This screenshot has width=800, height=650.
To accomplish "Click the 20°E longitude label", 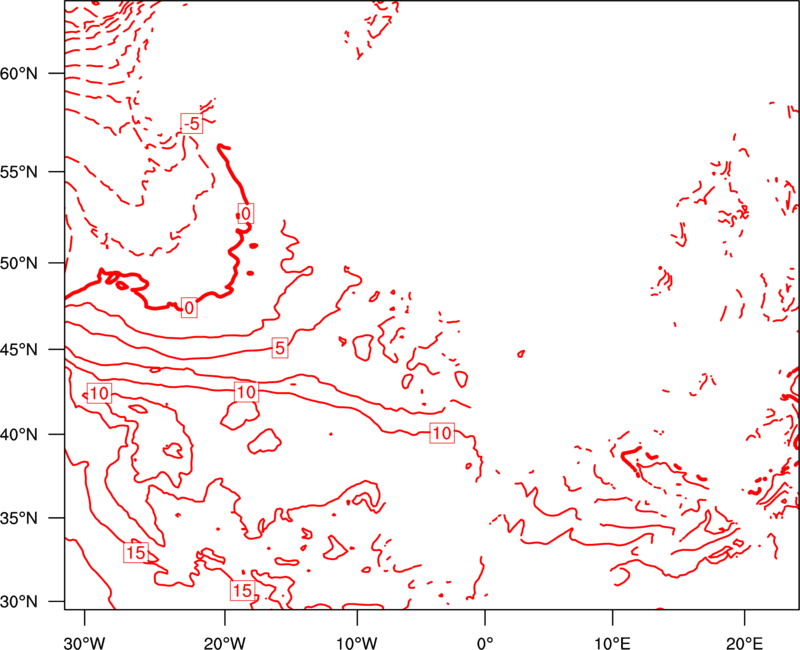I will (744, 643).
